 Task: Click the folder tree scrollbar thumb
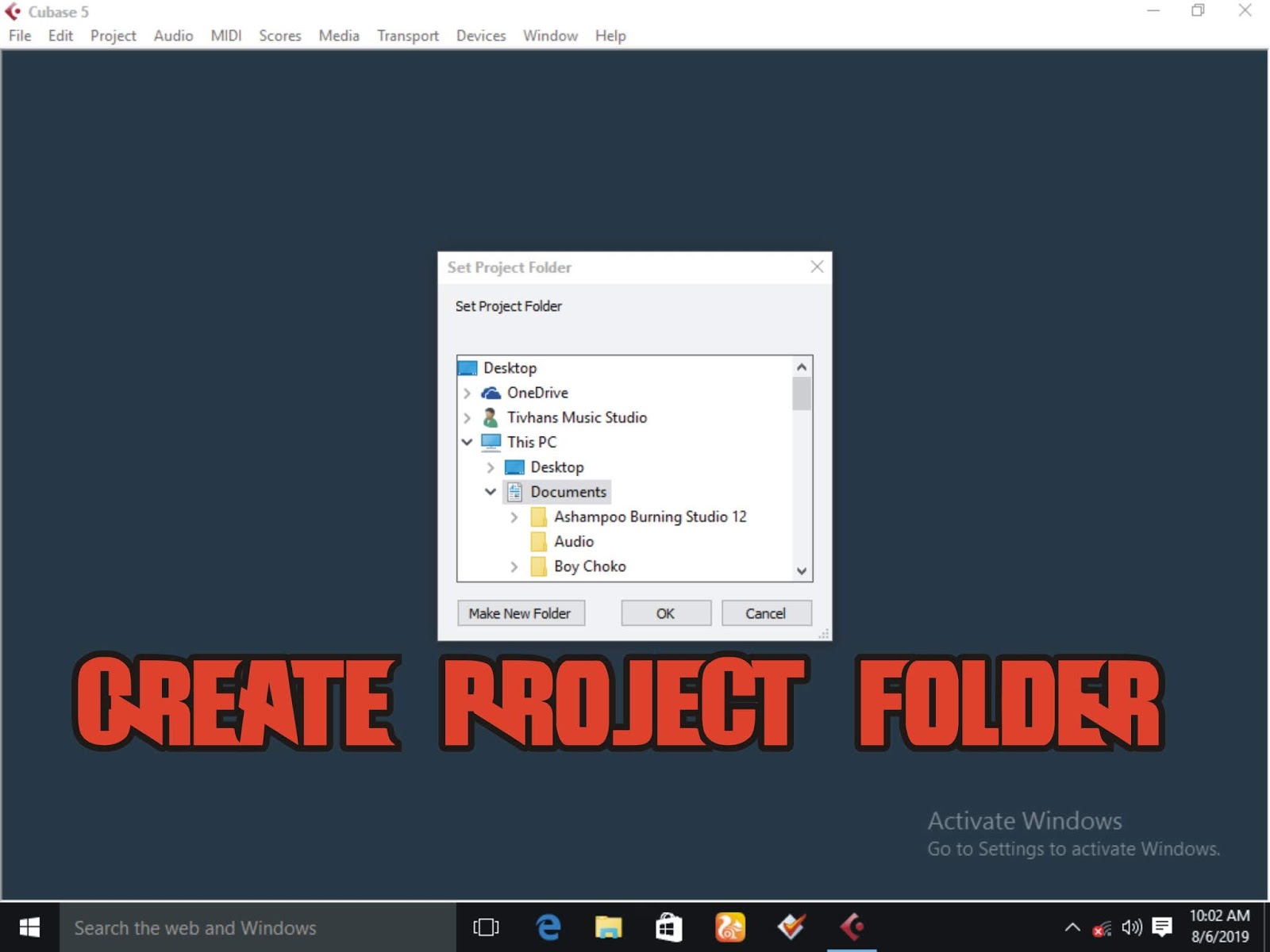[x=802, y=393]
